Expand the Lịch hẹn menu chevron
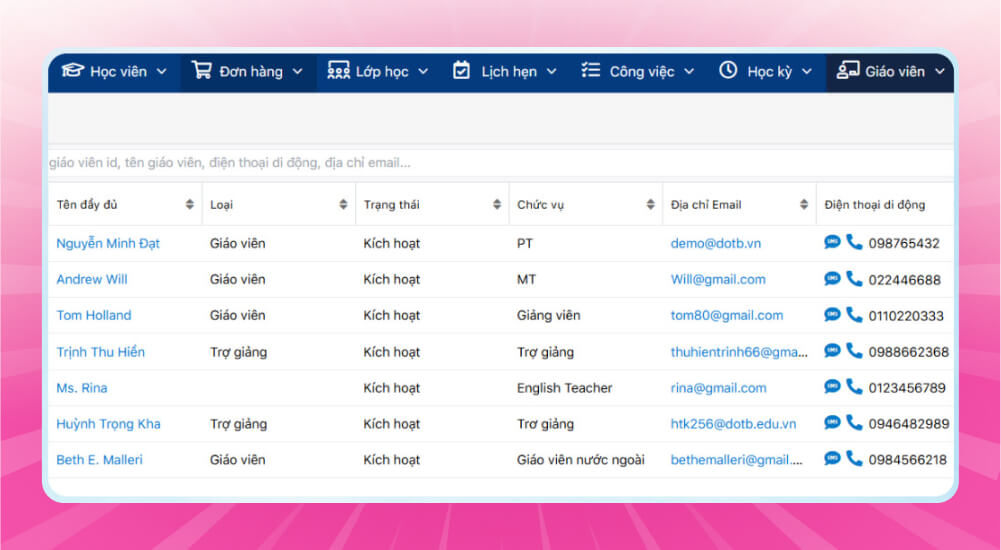 point(552,71)
